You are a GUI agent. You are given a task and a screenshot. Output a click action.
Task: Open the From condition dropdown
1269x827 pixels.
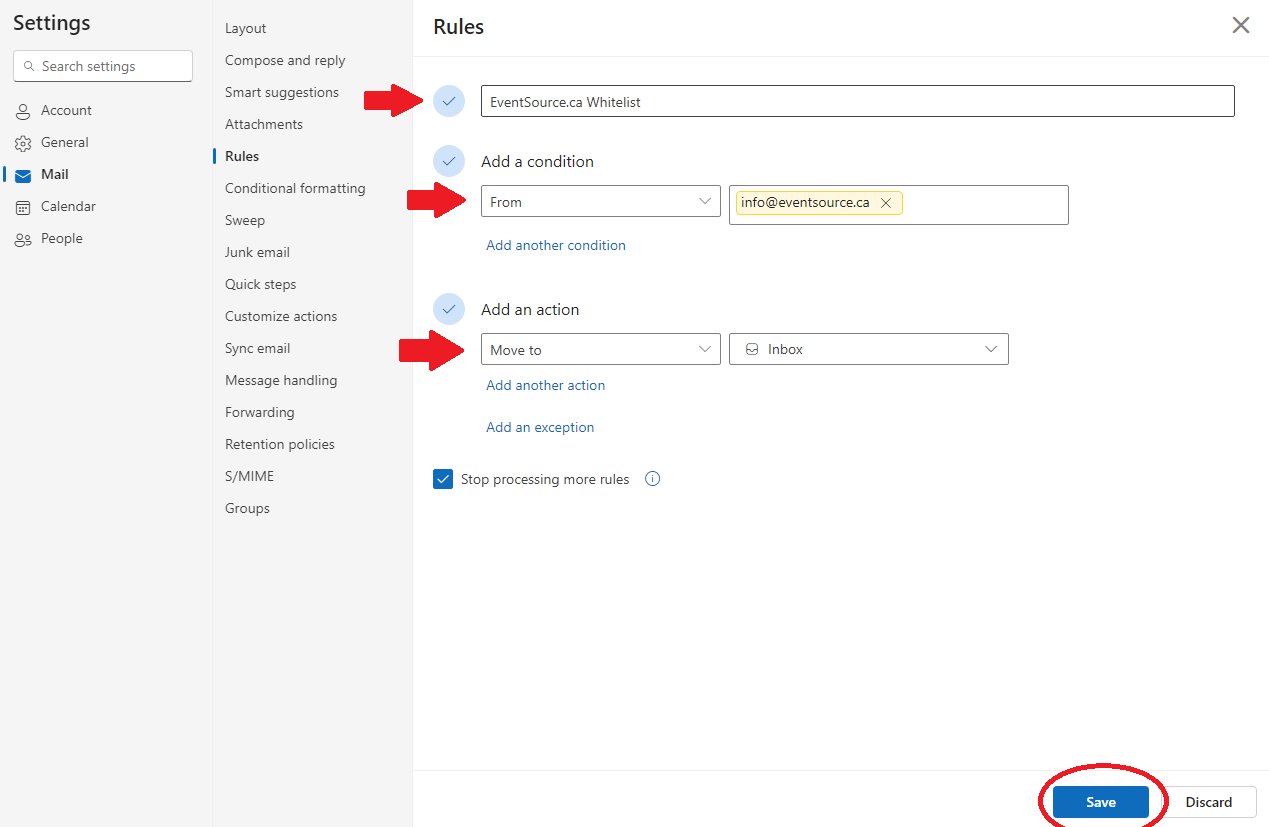pos(600,201)
